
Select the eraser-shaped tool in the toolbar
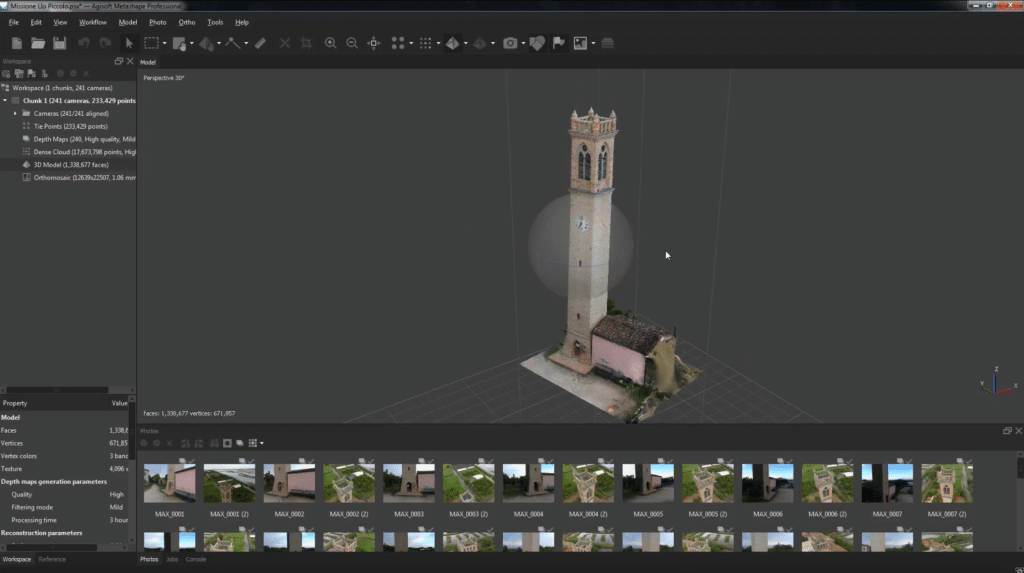(260, 43)
